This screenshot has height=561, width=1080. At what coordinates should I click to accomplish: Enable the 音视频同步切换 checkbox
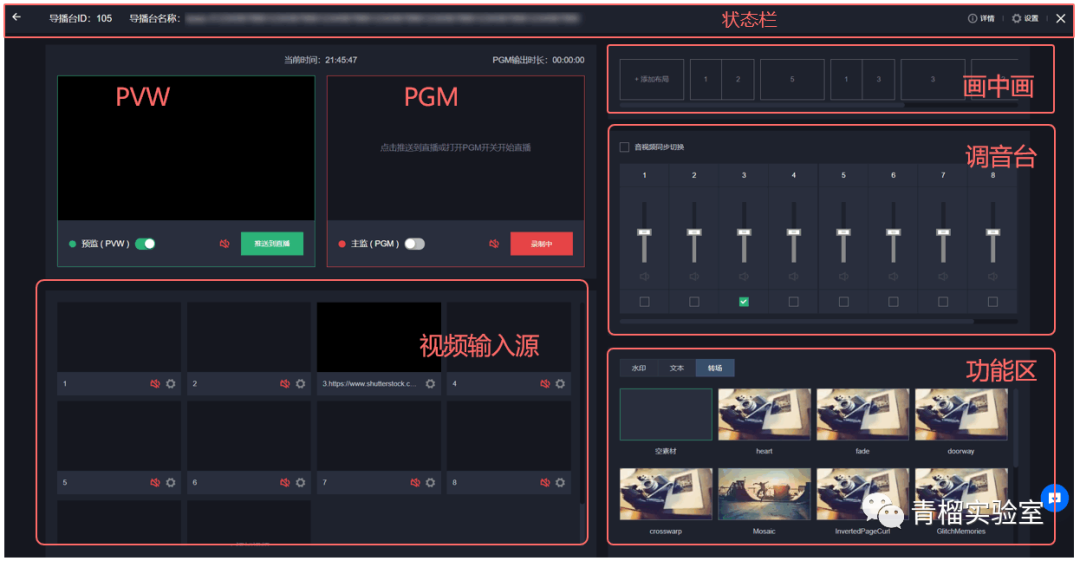point(625,147)
